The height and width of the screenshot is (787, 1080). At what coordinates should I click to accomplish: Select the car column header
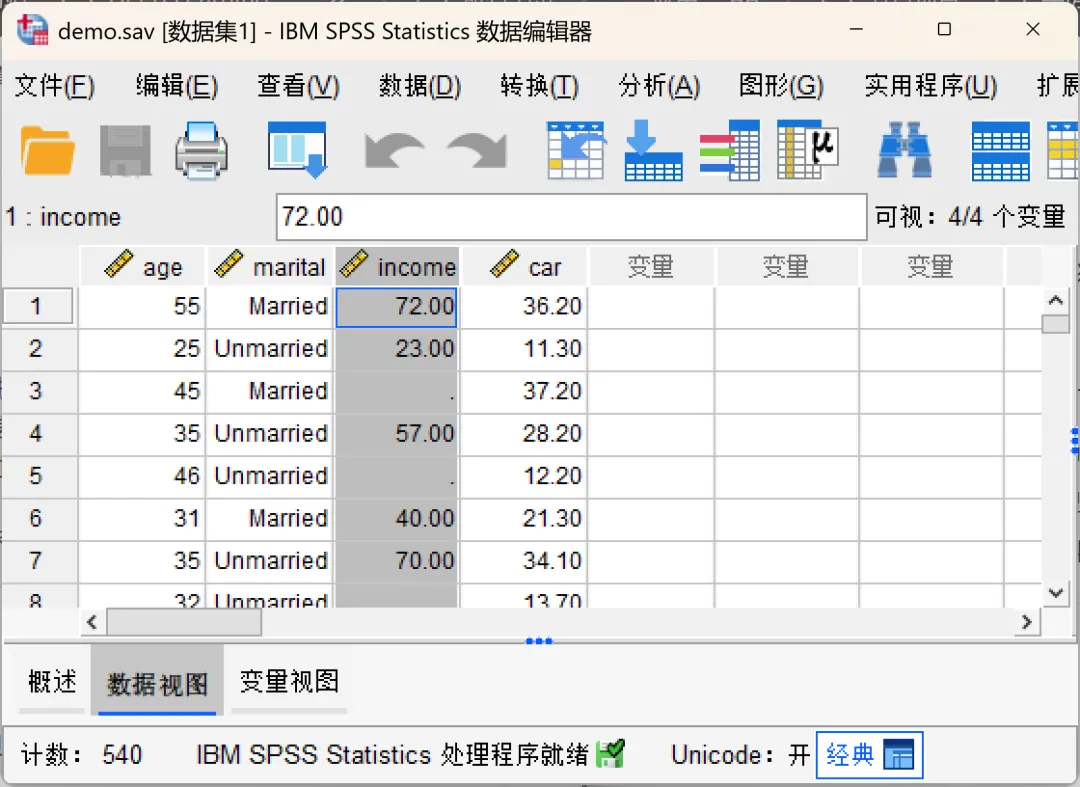[x=524, y=266]
